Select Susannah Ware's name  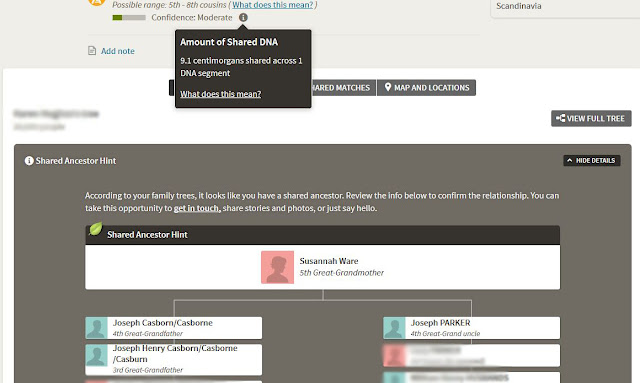[x=329, y=261]
